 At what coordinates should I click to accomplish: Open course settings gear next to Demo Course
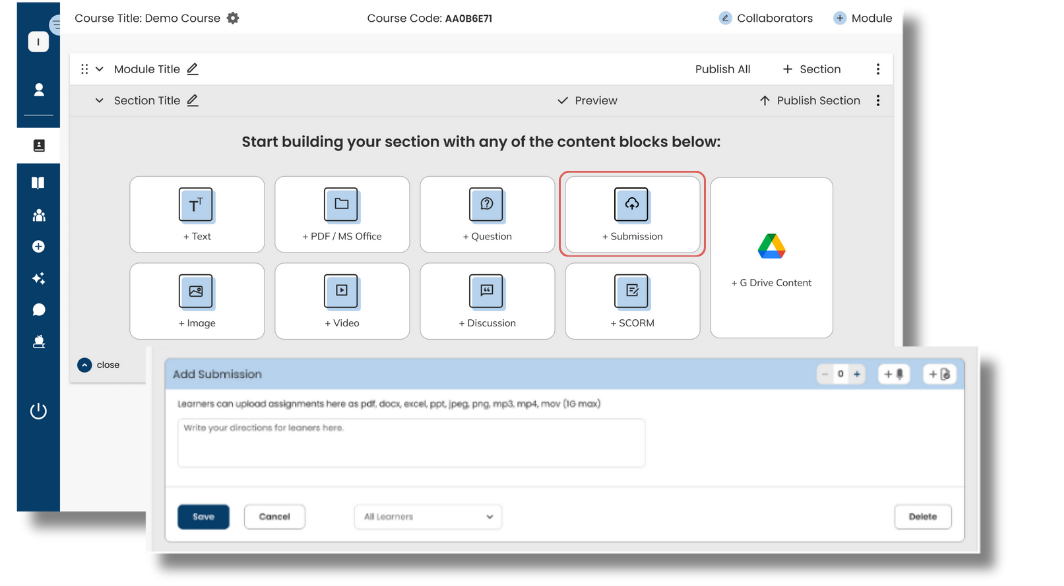pos(233,18)
